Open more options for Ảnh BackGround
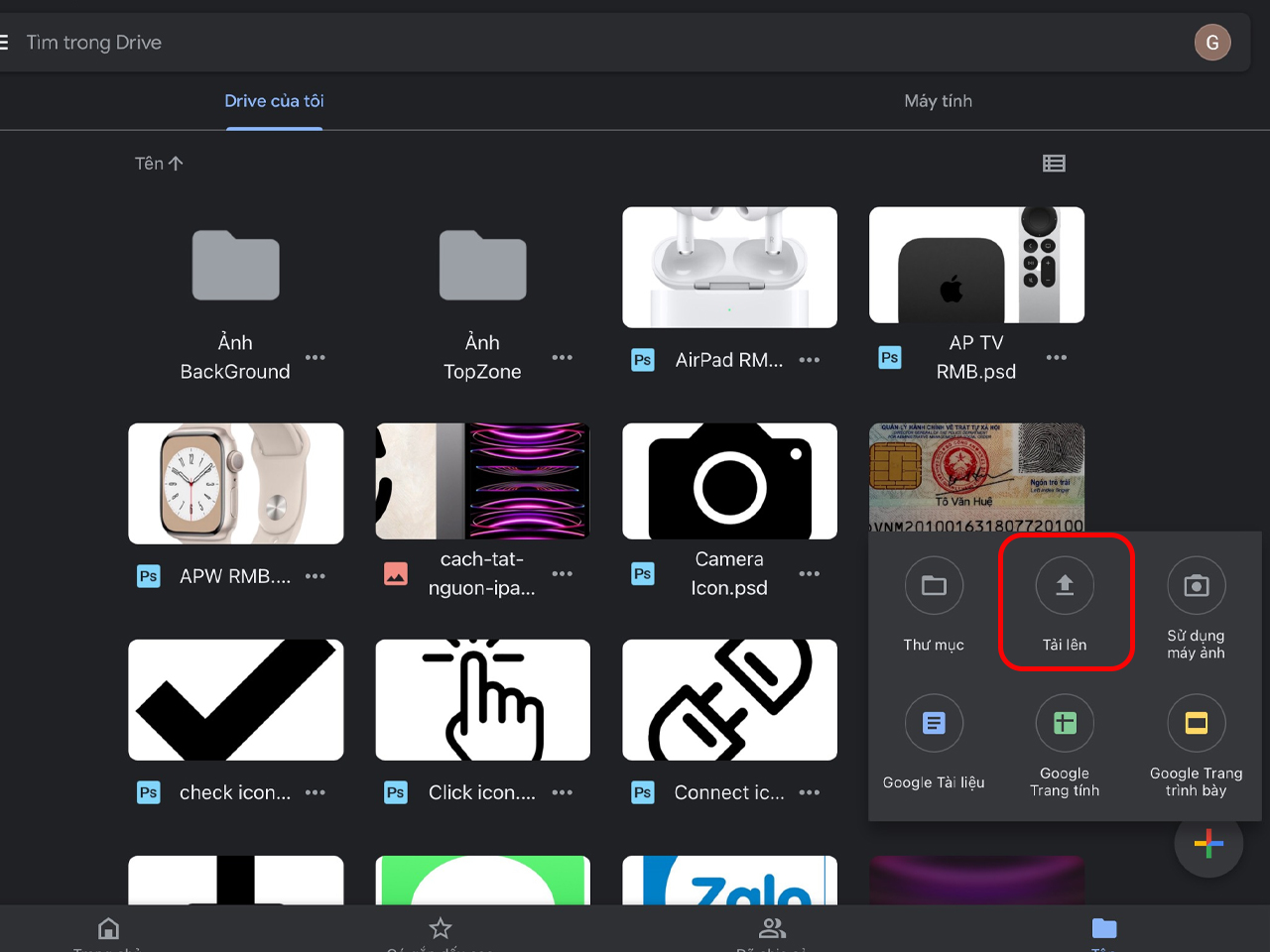1270x952 pixels. pyautogui.click(x=316, y=357)
